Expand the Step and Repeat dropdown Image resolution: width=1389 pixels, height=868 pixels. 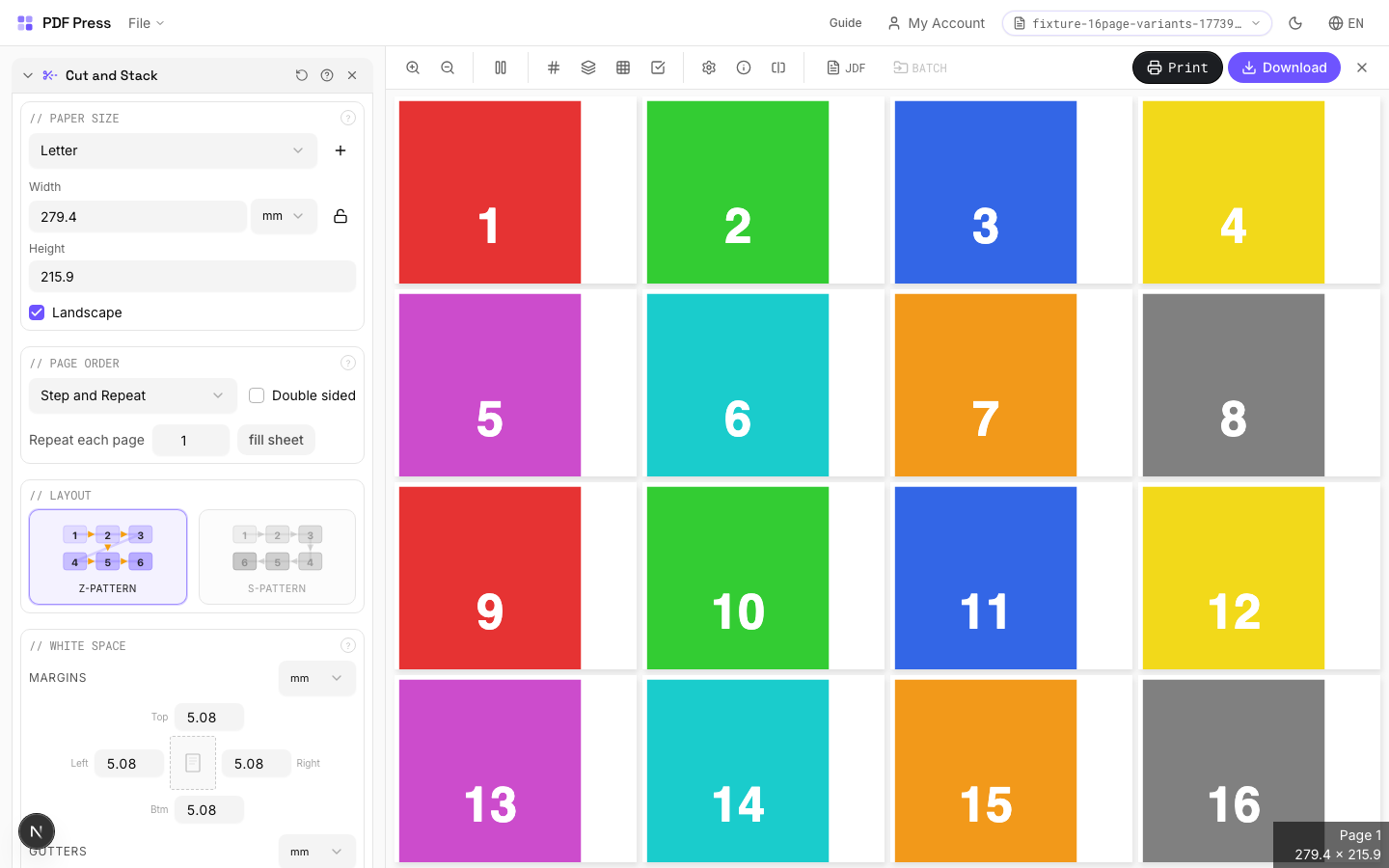pos(132,395)
